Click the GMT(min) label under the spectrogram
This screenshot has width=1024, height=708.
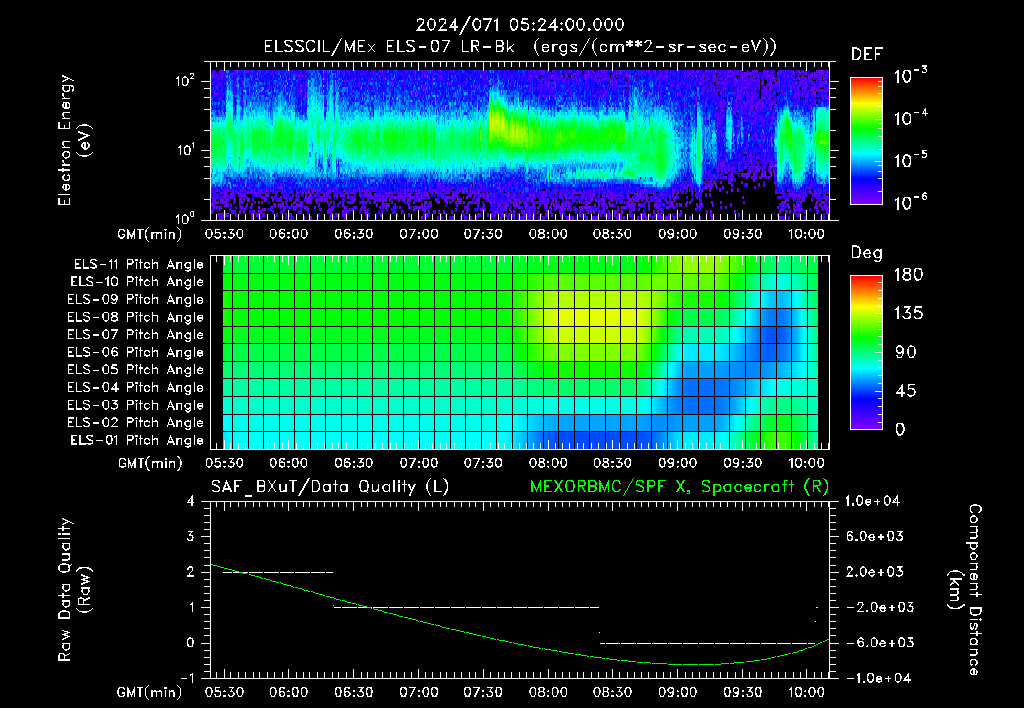(x=150, y=234)
